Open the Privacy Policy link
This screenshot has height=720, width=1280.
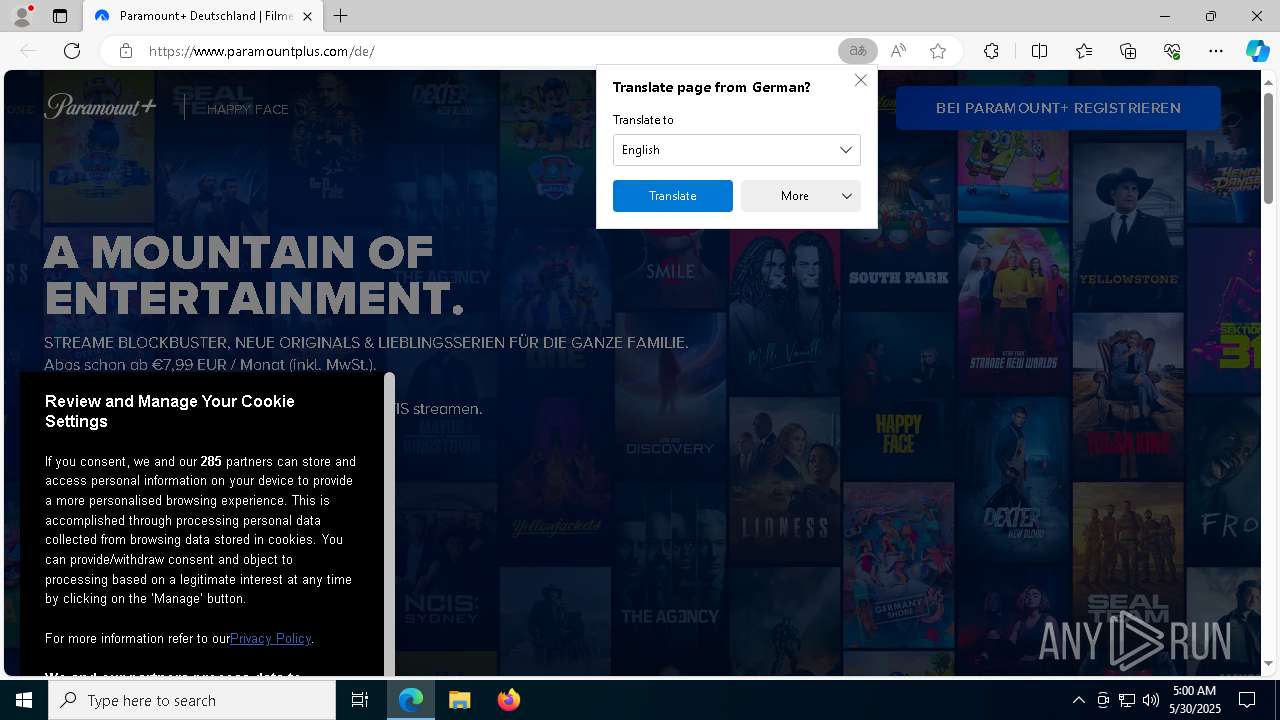click(x=270, y=638)
